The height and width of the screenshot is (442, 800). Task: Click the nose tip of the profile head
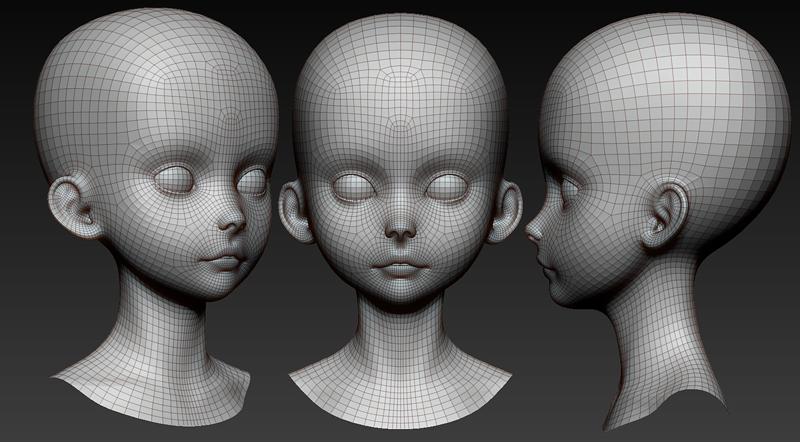(531, 230)
